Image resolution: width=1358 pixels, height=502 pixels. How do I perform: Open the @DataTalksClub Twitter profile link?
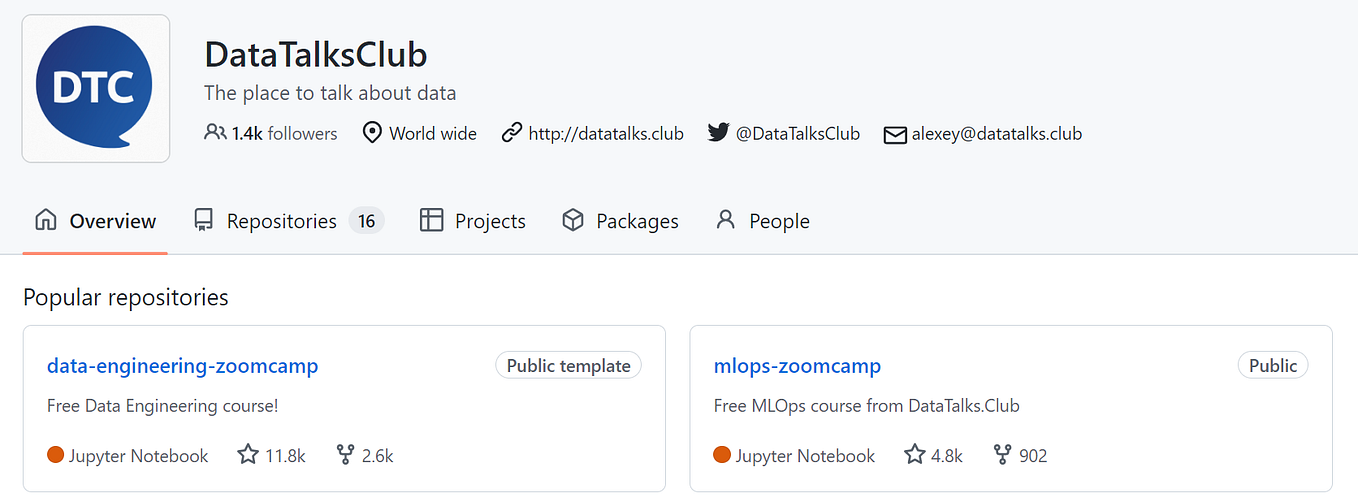(x=797, y=133)
